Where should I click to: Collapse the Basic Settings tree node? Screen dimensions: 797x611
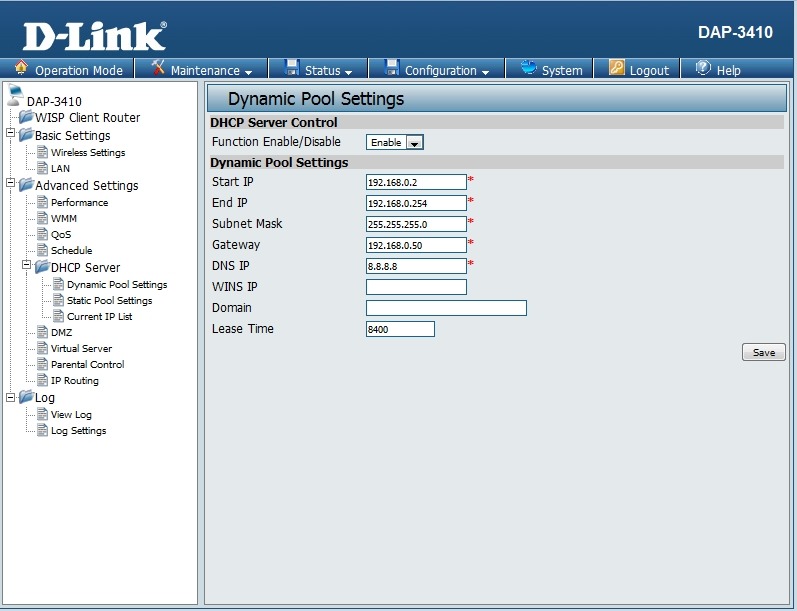(11, 134)
